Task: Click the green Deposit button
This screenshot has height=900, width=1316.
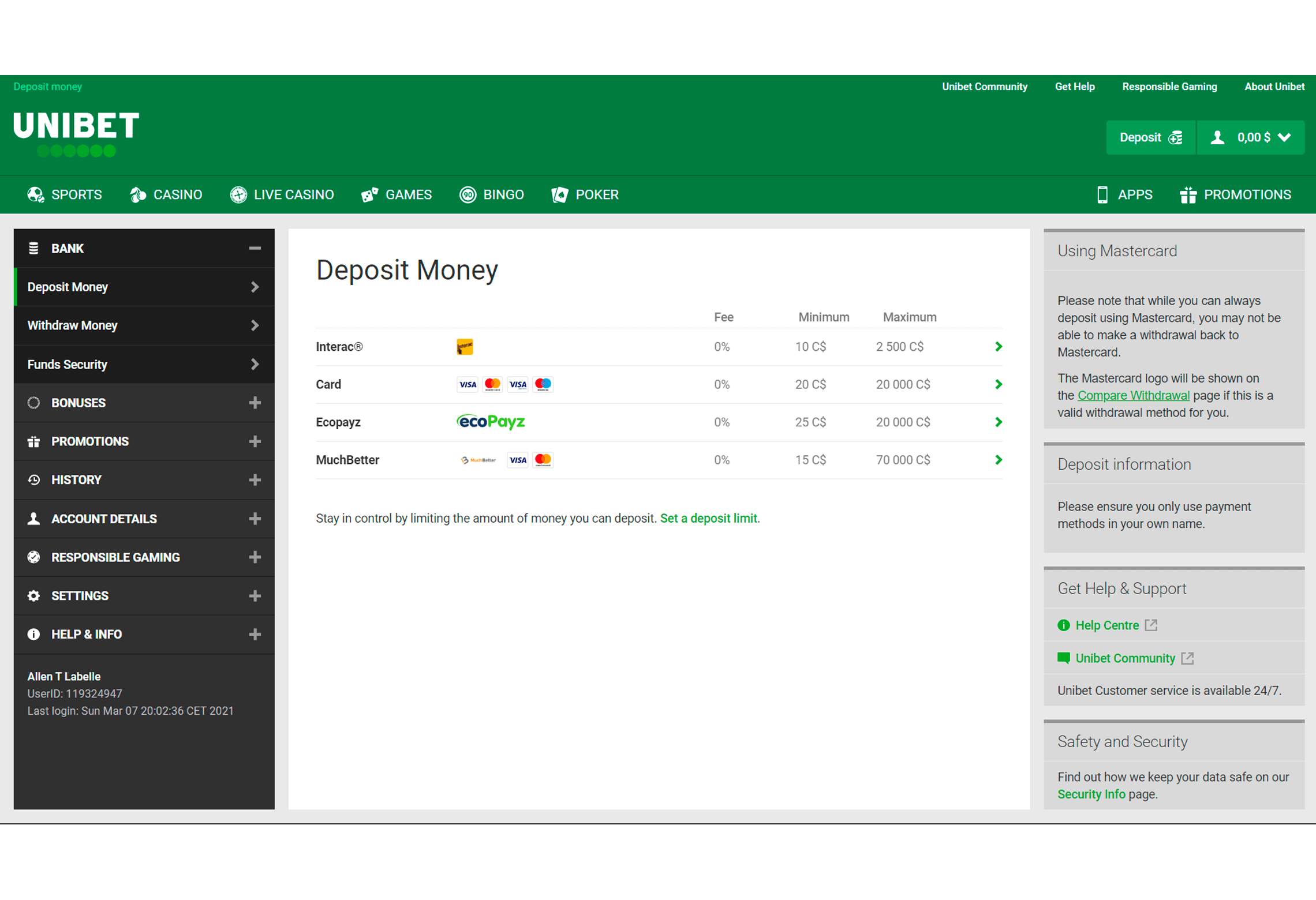Action: point(1151,137)
